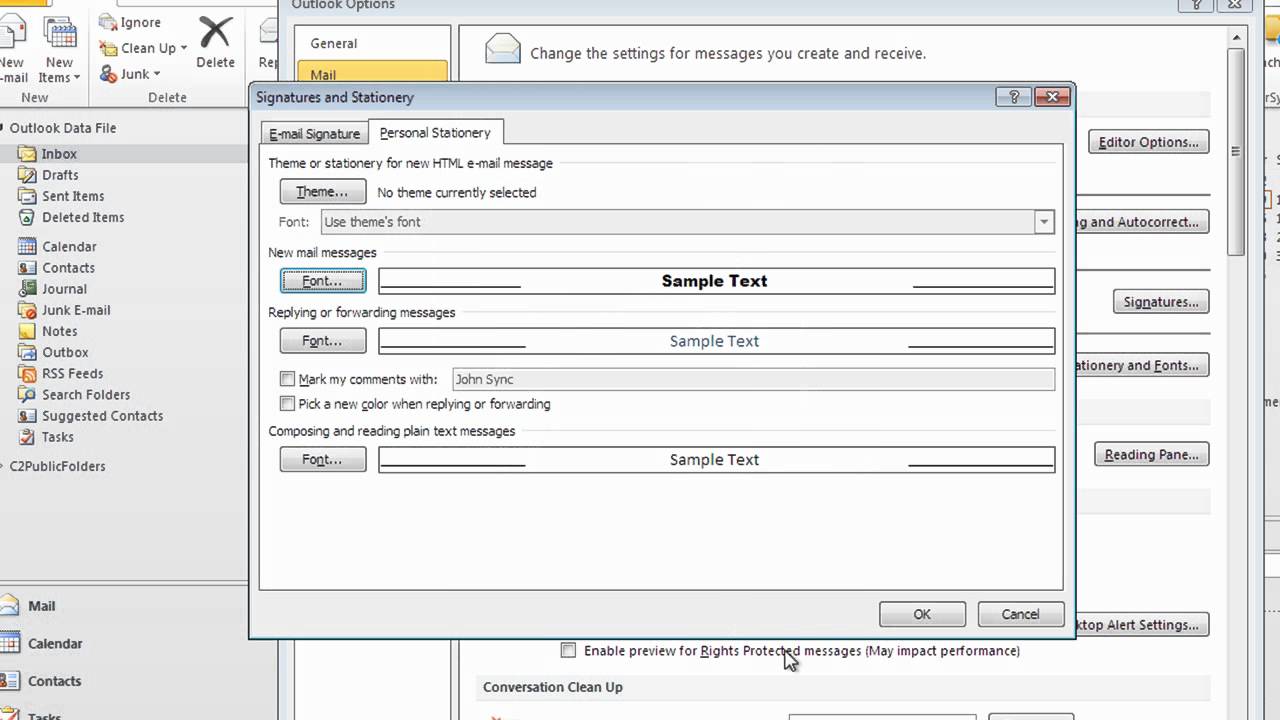Open Editor Options in Outlook Options

click(x=1148, y=142)
